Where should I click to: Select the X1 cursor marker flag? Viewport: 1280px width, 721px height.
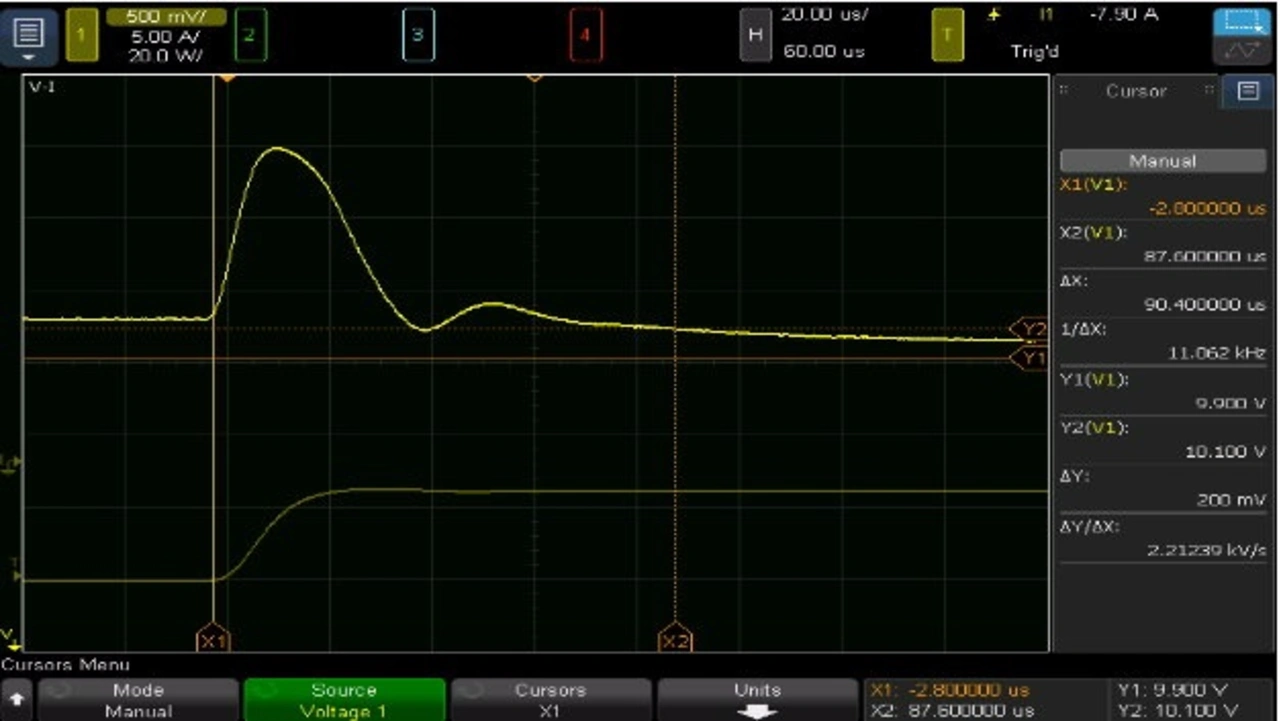click(x=213, y=641)
